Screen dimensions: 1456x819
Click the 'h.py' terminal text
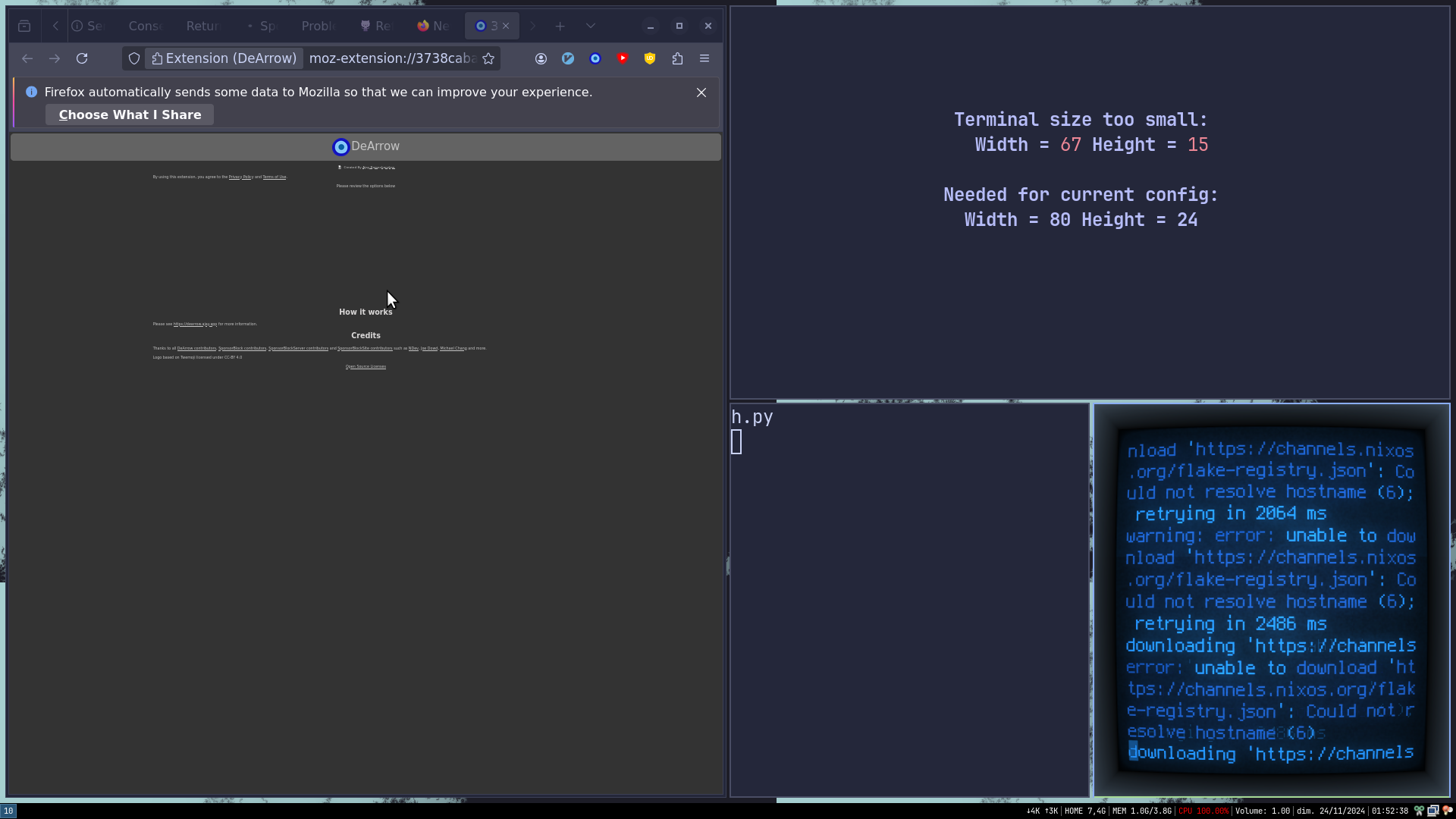(752, 417)
